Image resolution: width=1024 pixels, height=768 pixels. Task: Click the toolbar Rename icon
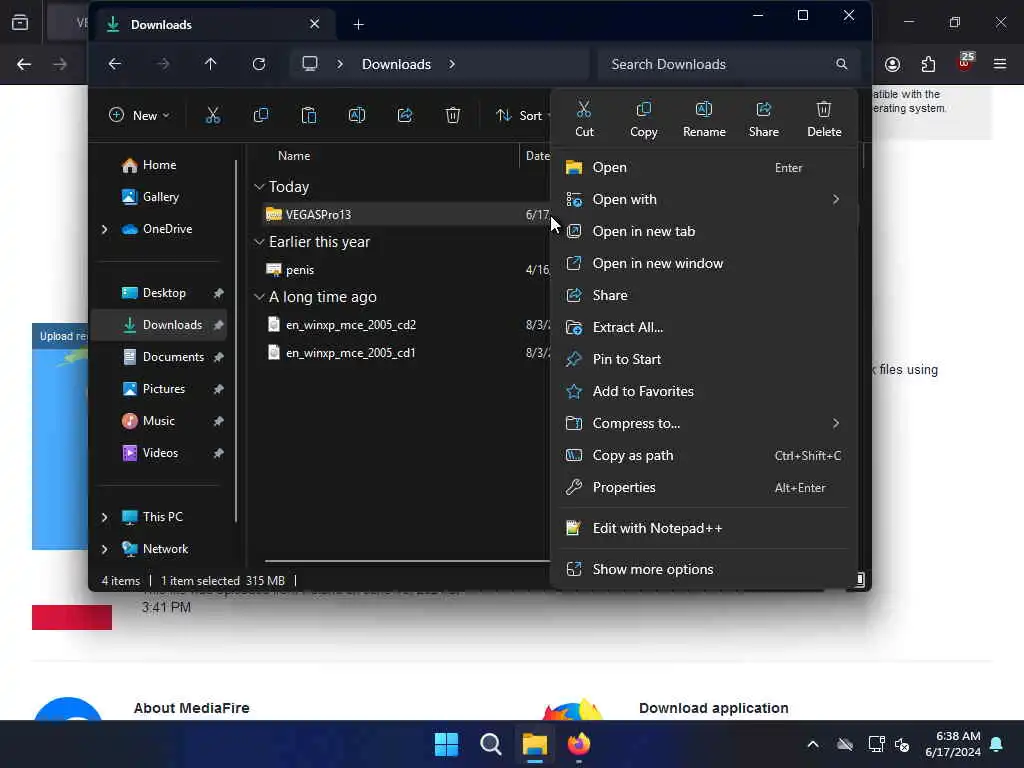357,116
